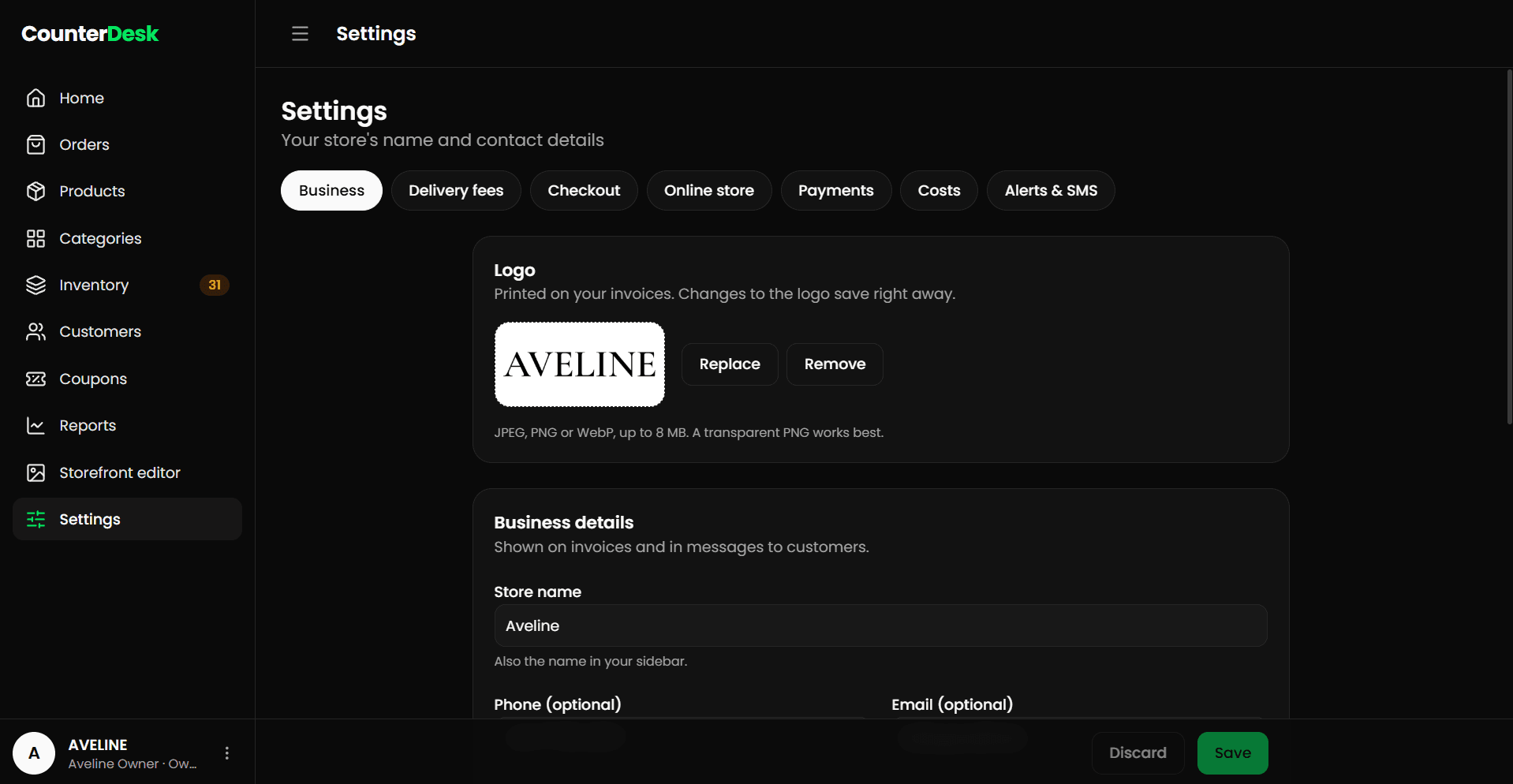
Task: Select the Products box icon
Action: click(35, 191)
